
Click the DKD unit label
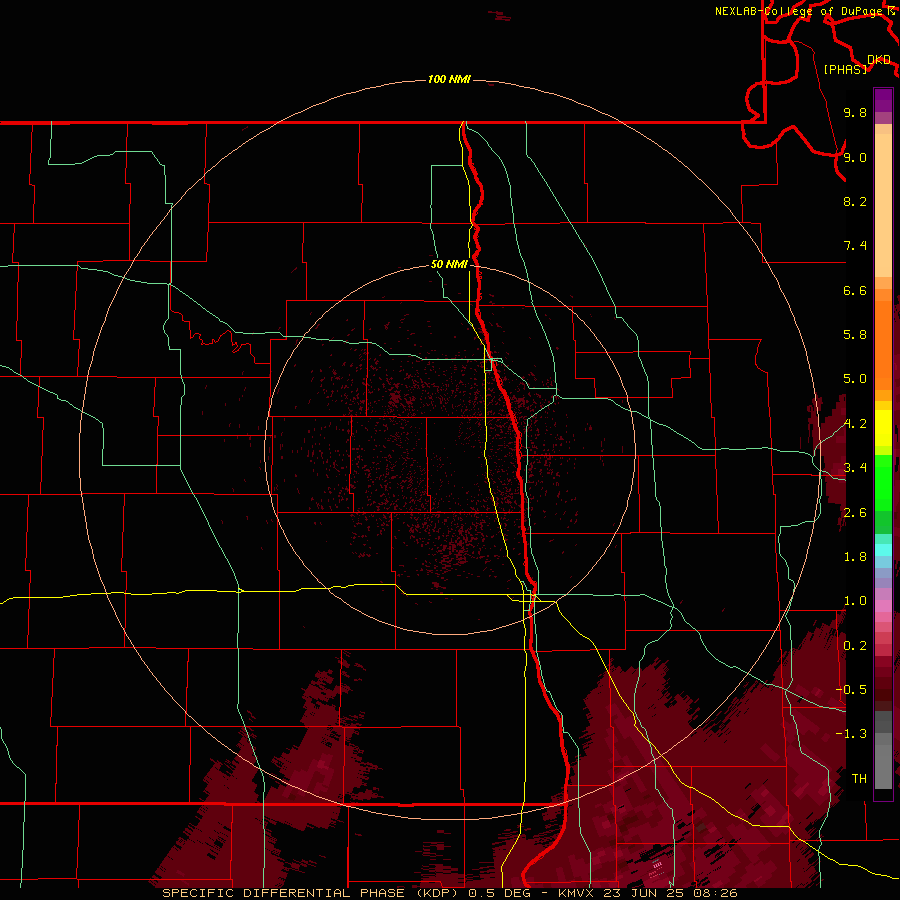pos(878,59)
